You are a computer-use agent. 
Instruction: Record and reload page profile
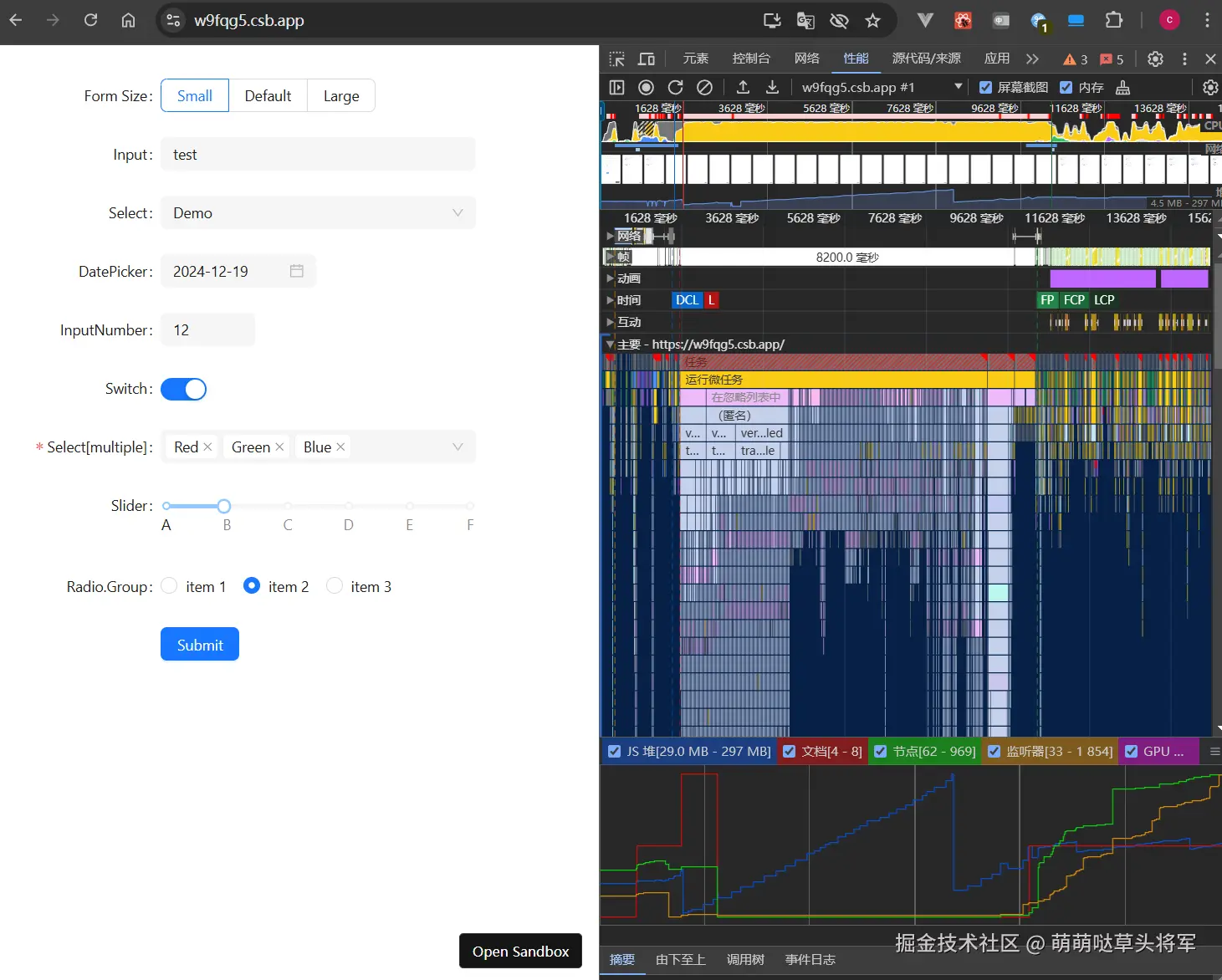tap(676, 87)
